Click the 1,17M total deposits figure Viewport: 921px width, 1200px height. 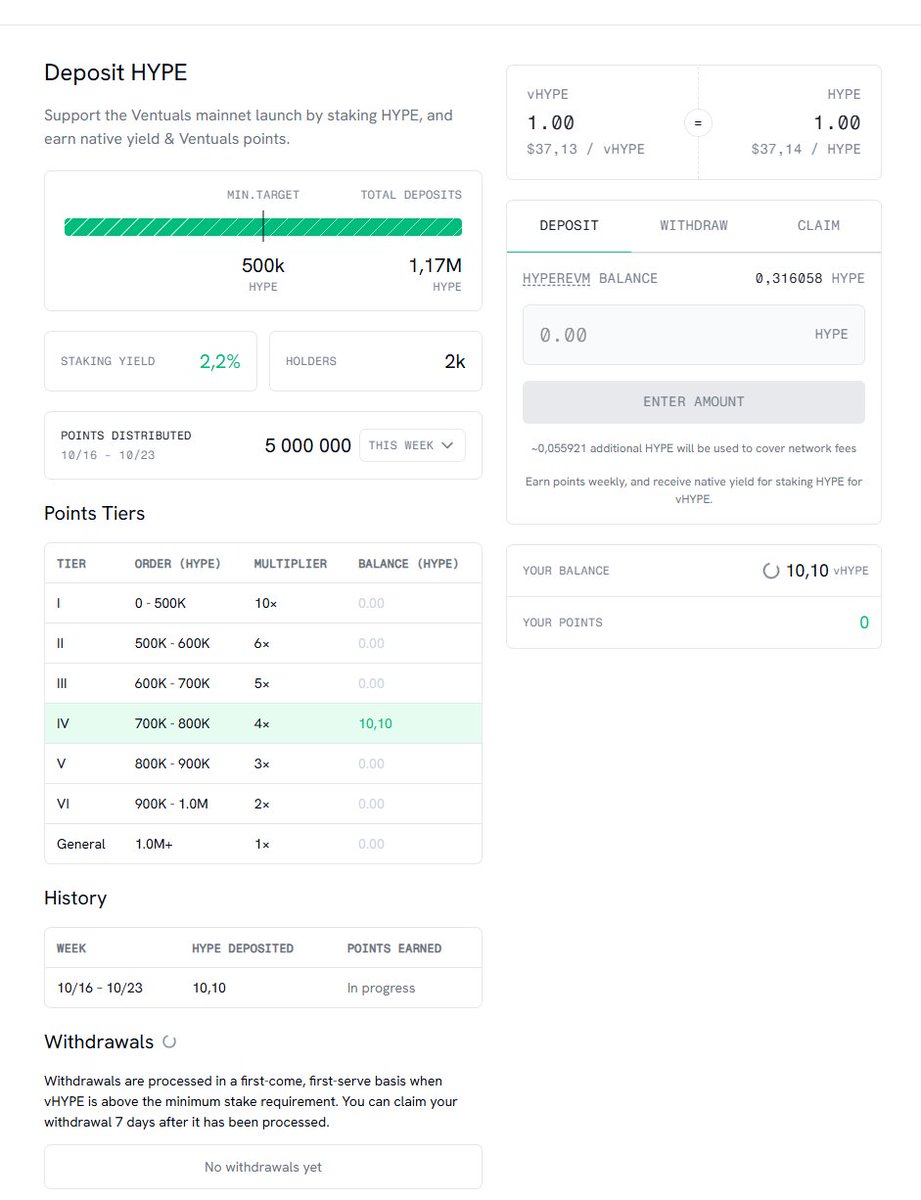pyautogui.click(x=435, y=266)
